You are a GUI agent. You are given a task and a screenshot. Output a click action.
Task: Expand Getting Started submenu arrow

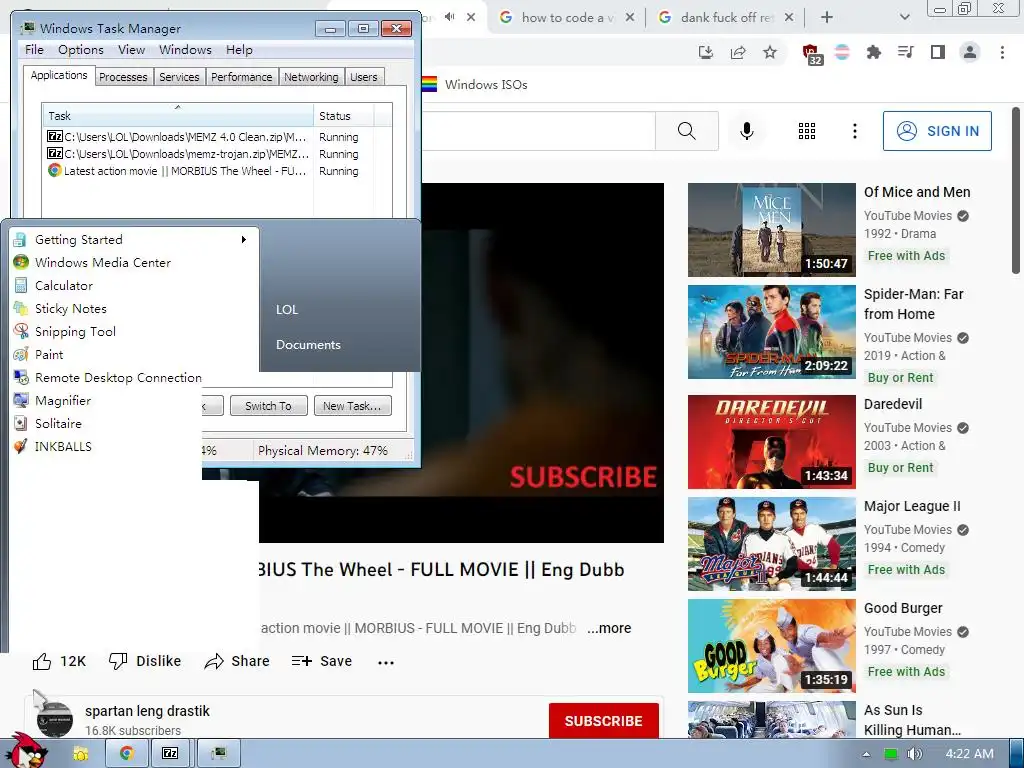coord(244,240)
